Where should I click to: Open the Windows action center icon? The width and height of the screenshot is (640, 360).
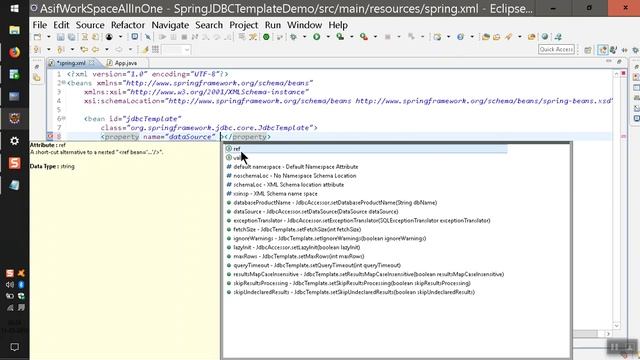coord(14,347)
